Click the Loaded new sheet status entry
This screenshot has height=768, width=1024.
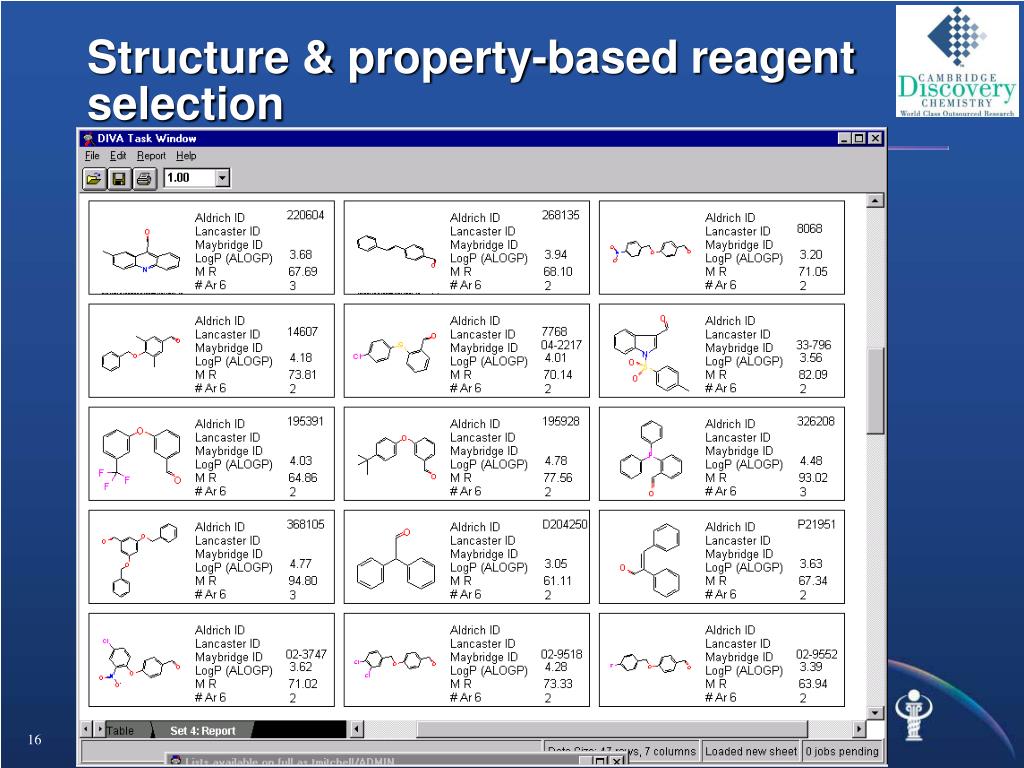750,751
